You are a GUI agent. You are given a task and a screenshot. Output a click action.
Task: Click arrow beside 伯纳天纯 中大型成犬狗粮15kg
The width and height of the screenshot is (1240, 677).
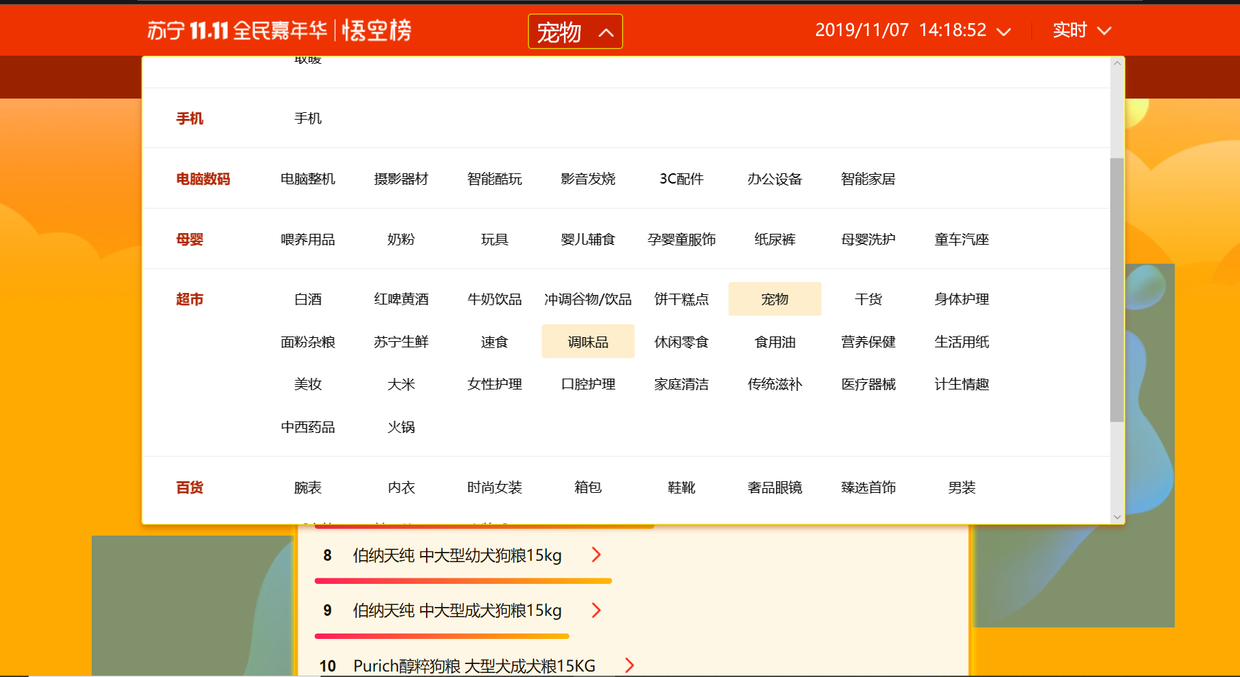pyautogui.click(x=596, y=610)
